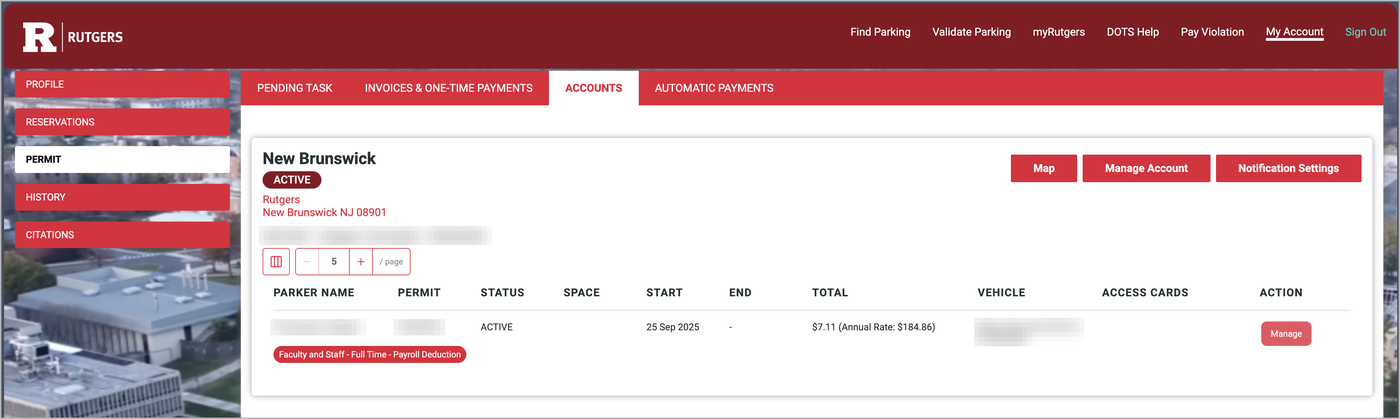The width and height of the screenshot is (1400, 419).
Task: Click Permit column header
Action: point(419,293)
